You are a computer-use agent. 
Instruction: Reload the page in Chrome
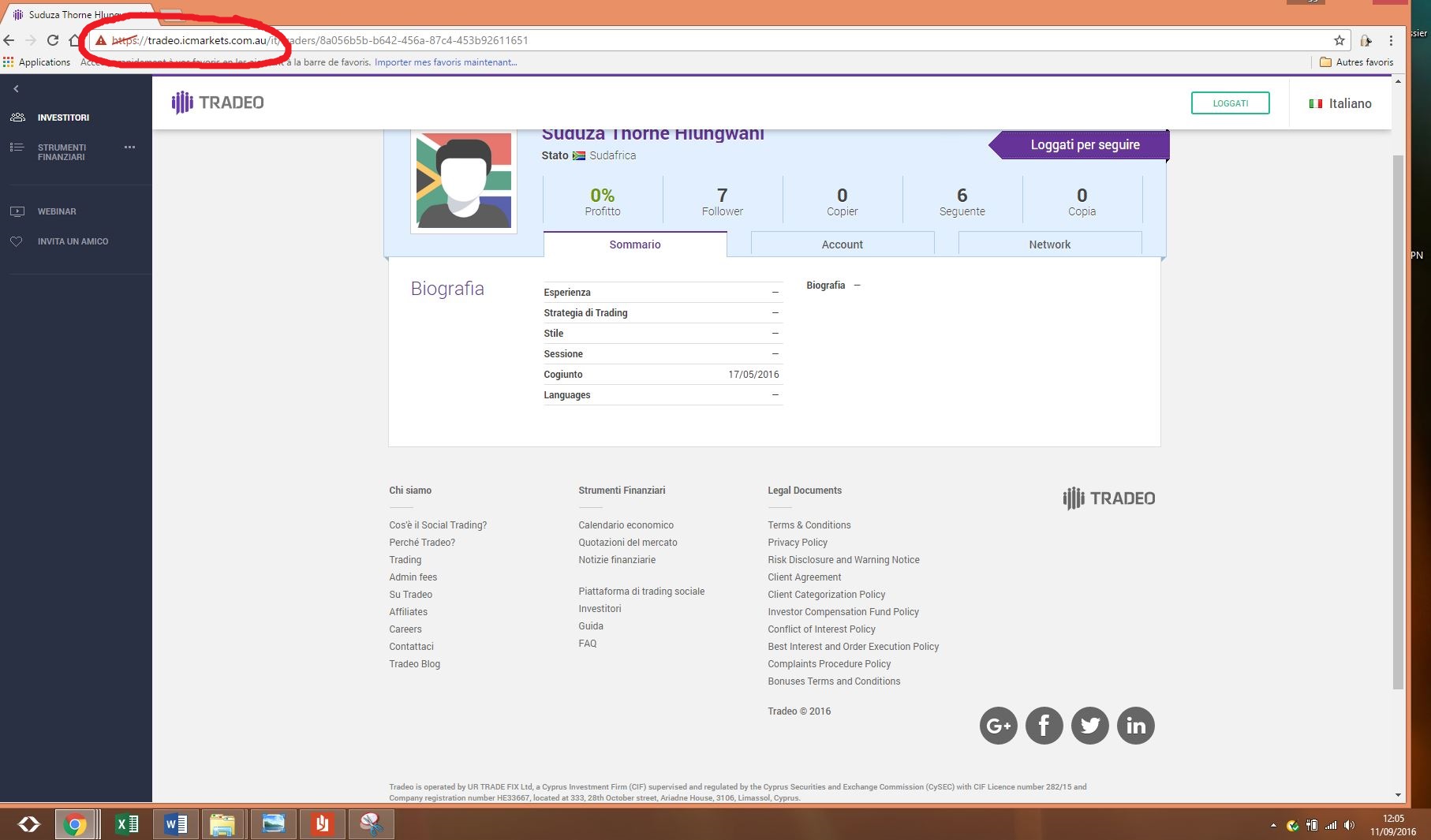coord(53,40)
